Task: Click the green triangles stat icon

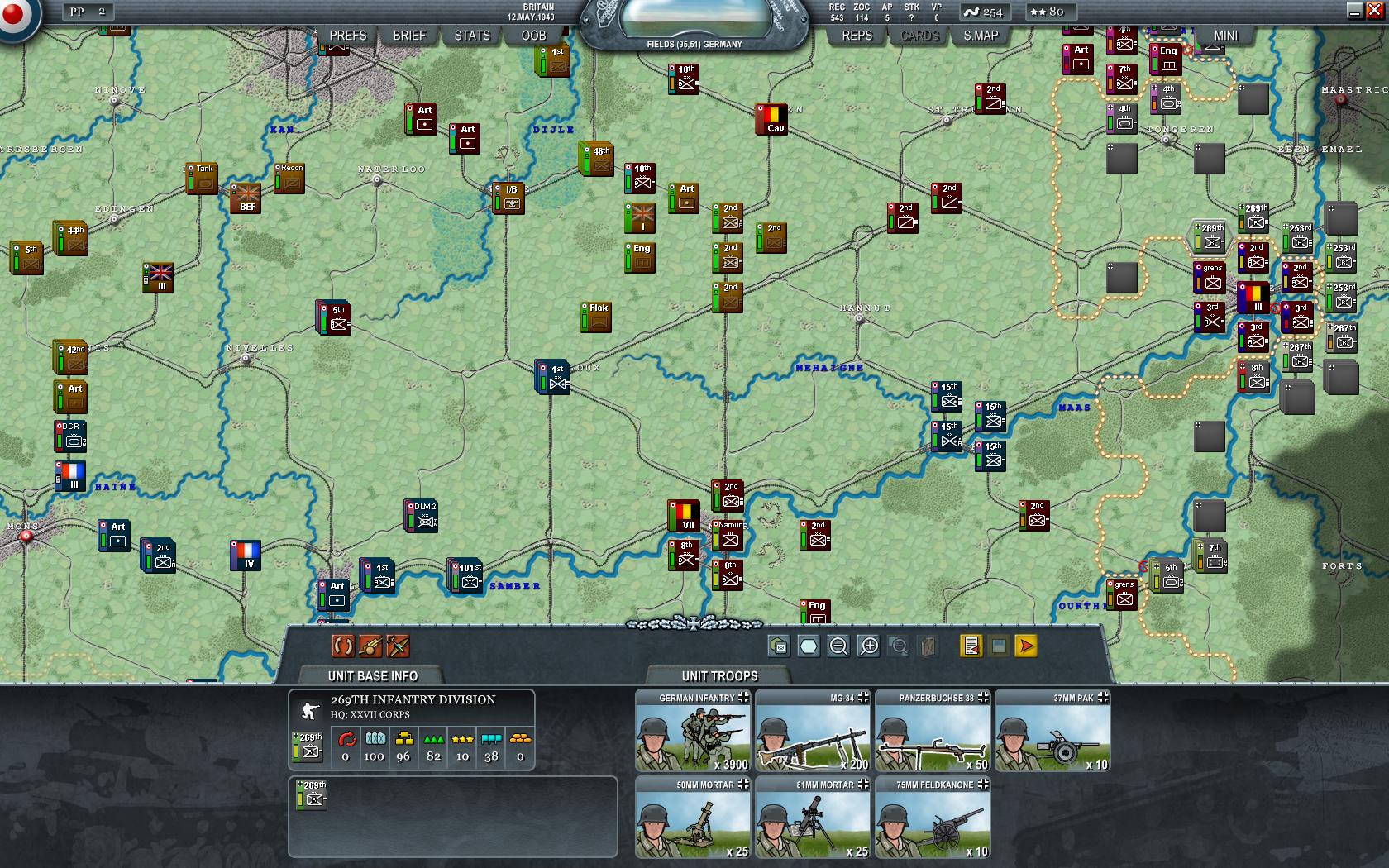Action: pos(433,738)
